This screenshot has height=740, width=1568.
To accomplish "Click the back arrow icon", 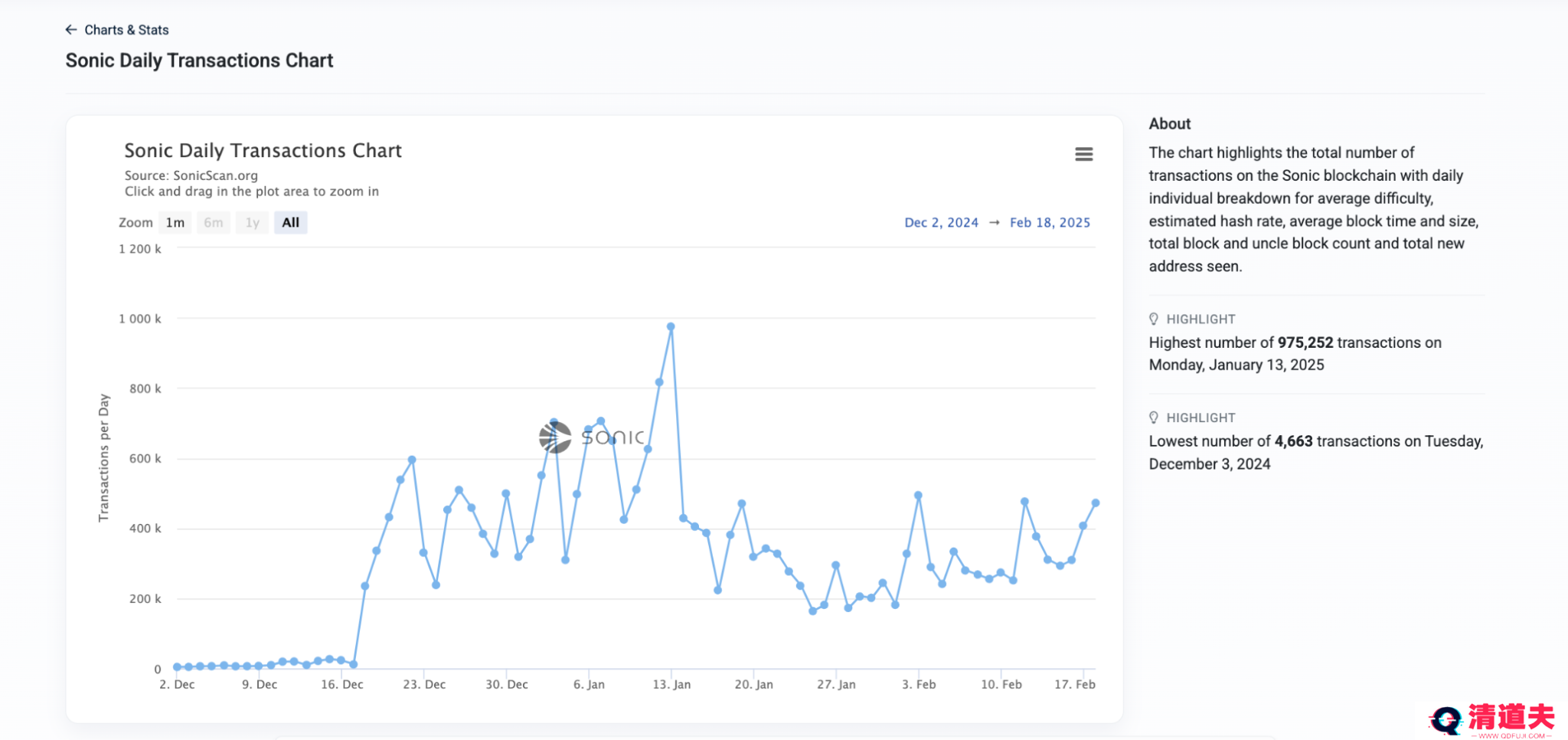I will point(71,30).
